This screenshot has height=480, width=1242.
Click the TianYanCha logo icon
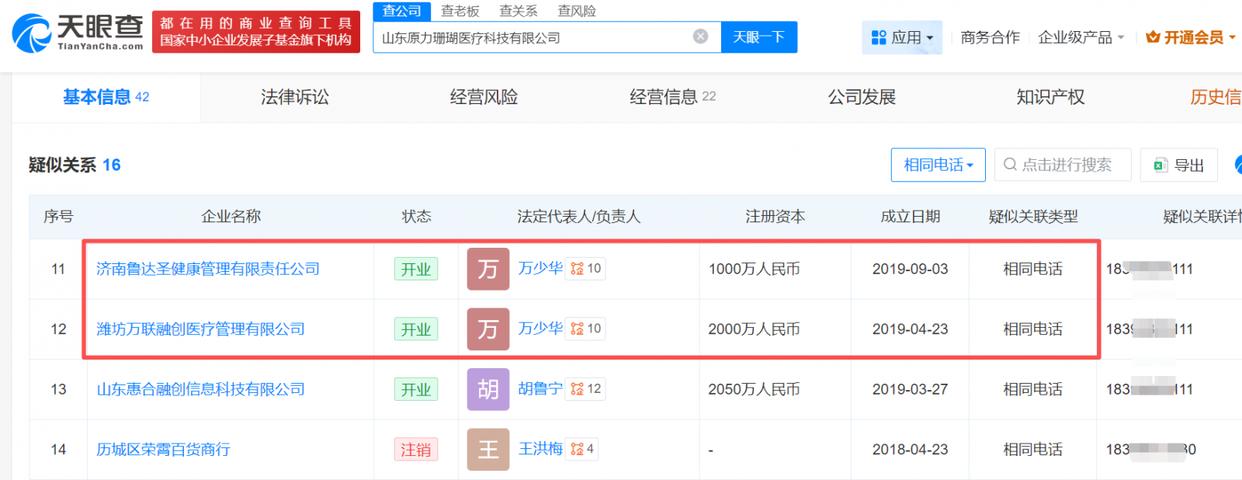pyautogui.click(x=31, y=32)
